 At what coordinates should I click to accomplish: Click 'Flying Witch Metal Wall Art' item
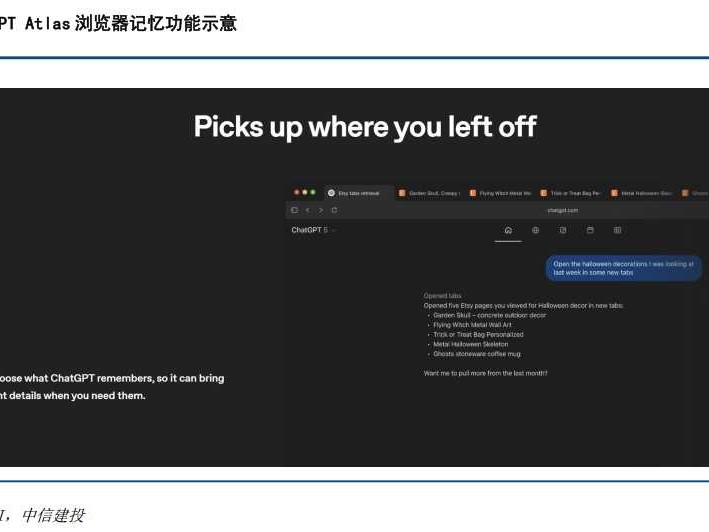click(x=472, y=325)
